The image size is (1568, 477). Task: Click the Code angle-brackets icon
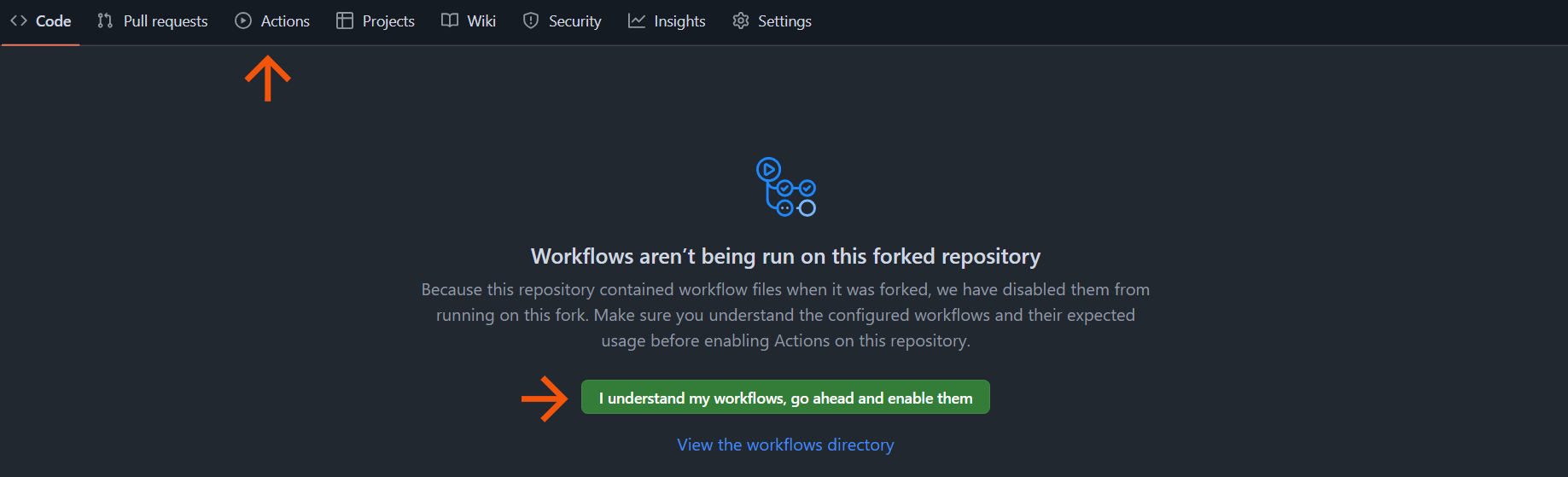tap(19, 21)
